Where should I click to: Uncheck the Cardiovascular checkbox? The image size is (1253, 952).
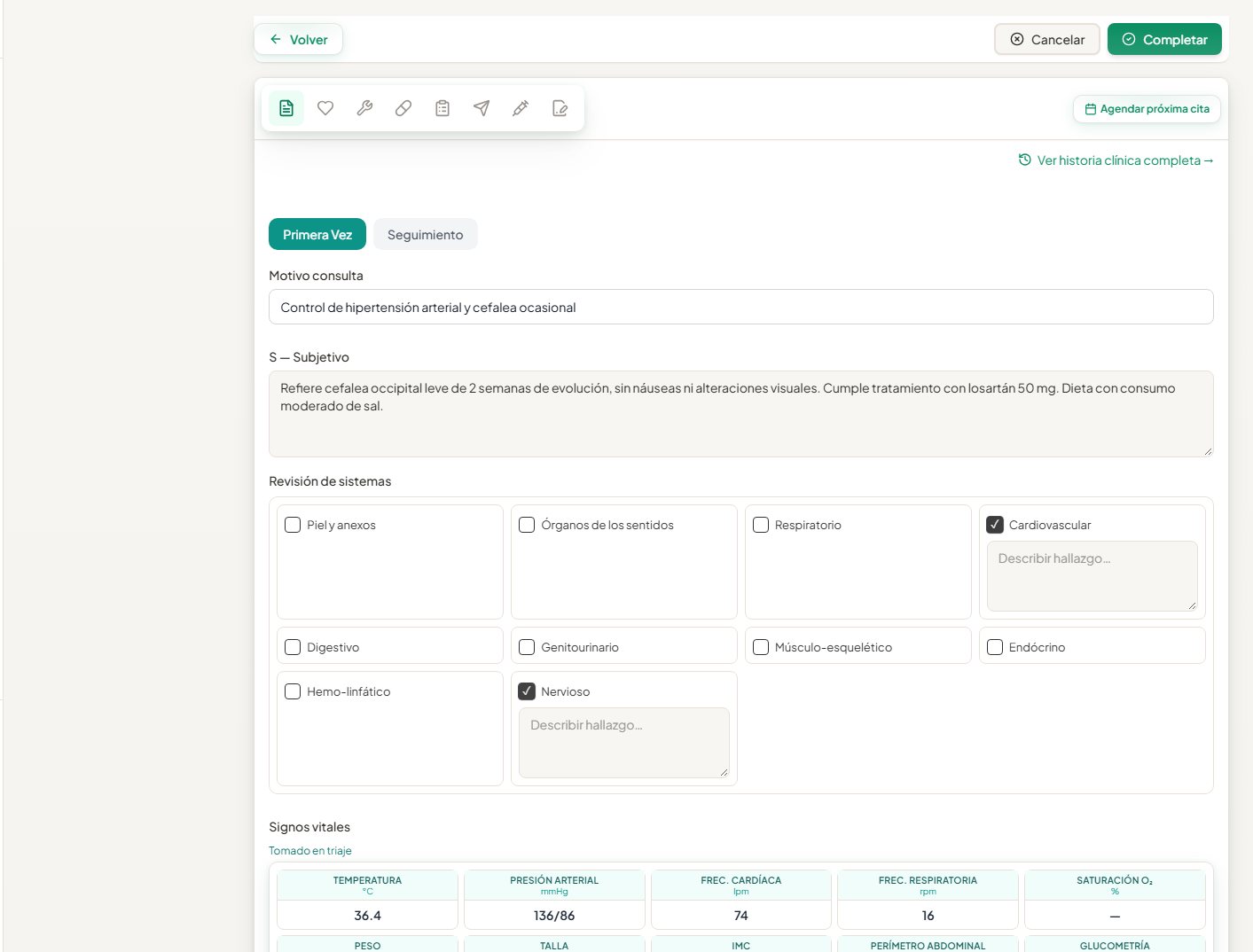click(x=995, y=525)
